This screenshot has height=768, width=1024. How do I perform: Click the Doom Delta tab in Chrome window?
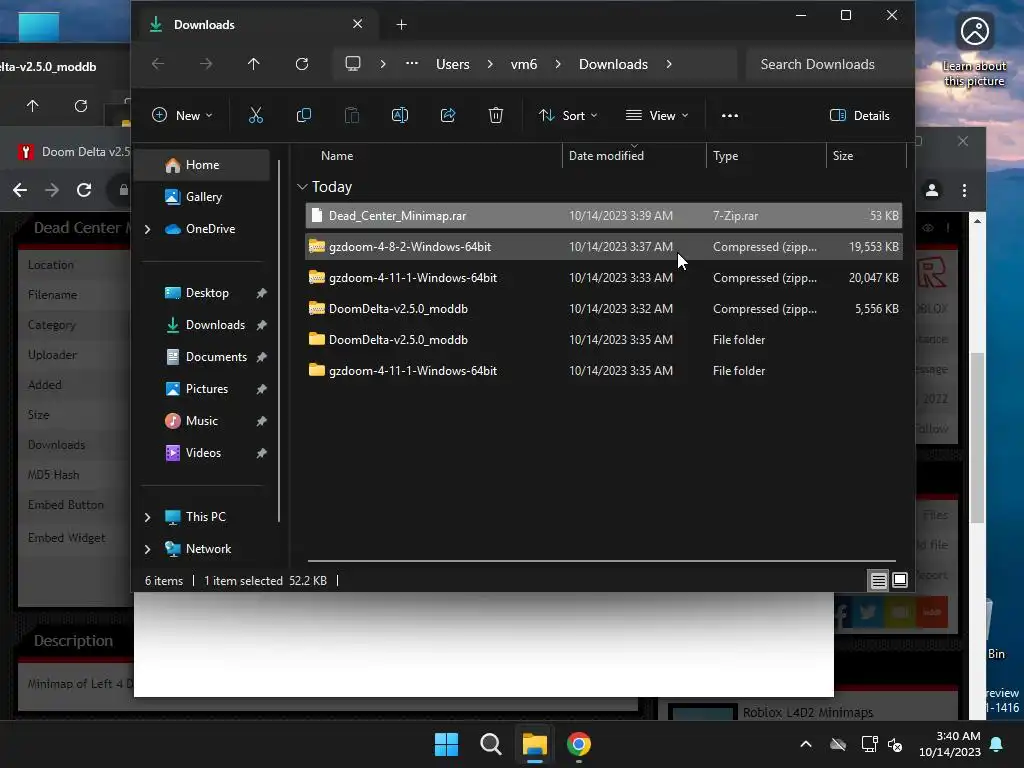coord(73,152)
